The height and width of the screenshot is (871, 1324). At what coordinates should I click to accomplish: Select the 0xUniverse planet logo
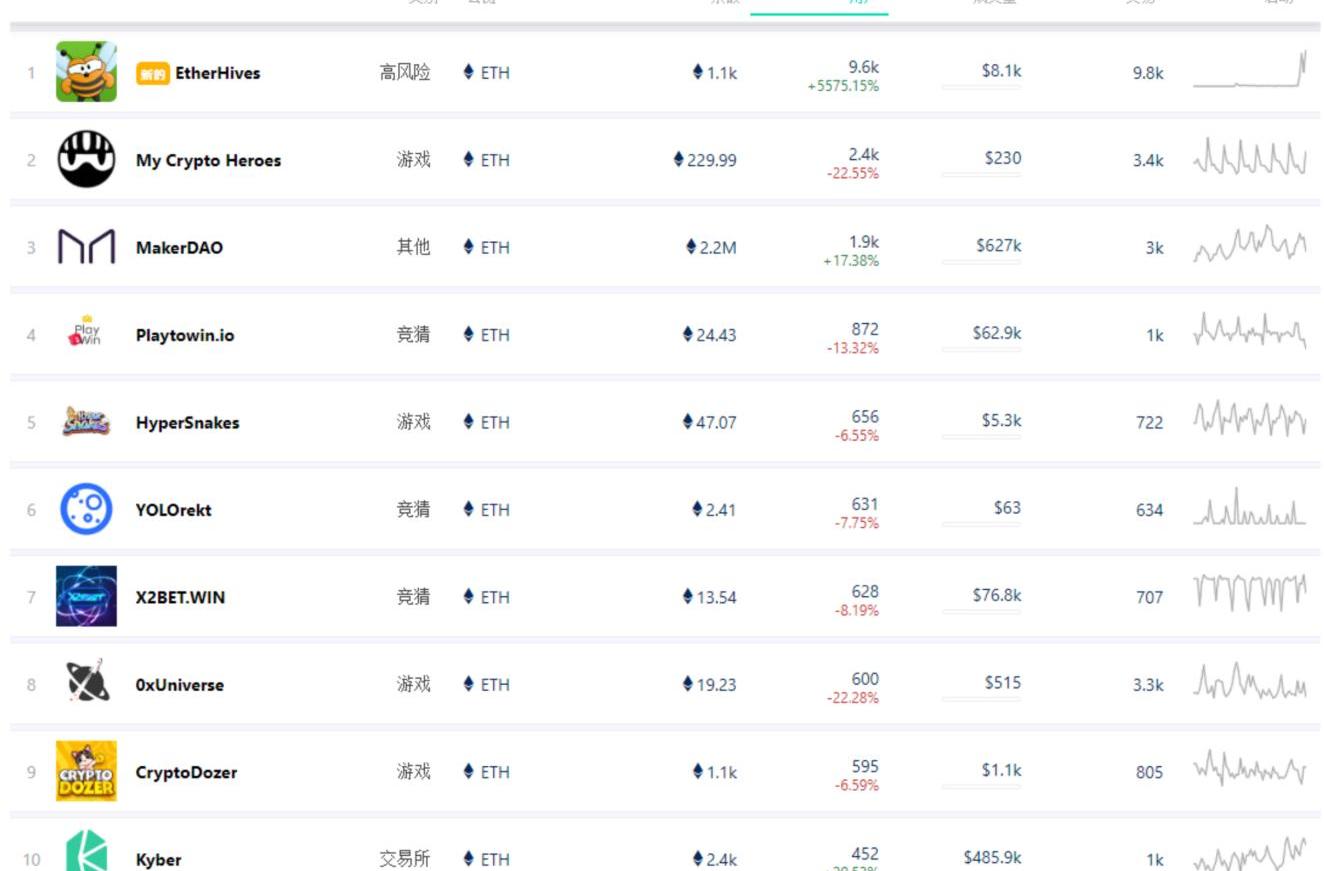click(x=86, y=684)
